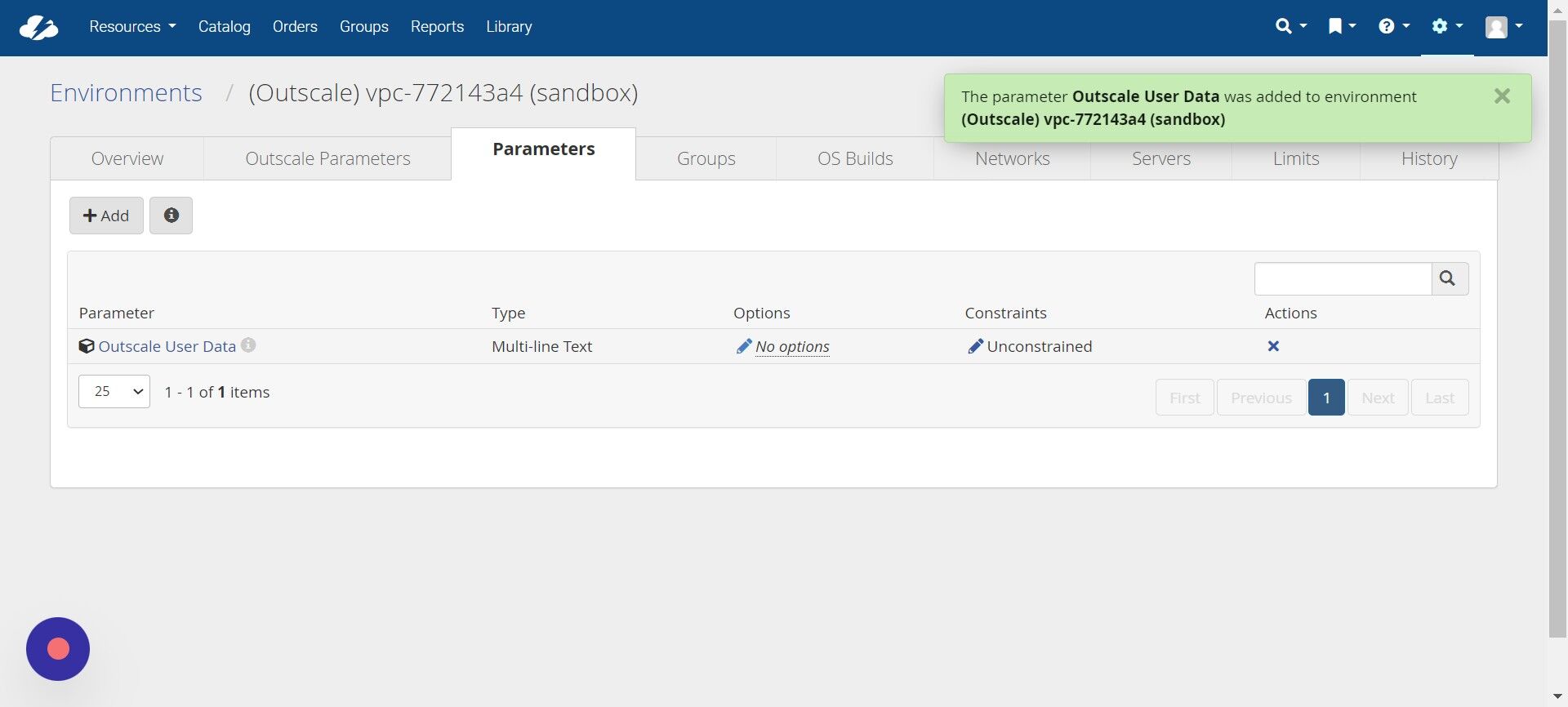Remove Outscale User Data parameter with X
The image size is (1568, 707).
[1273, 346]
